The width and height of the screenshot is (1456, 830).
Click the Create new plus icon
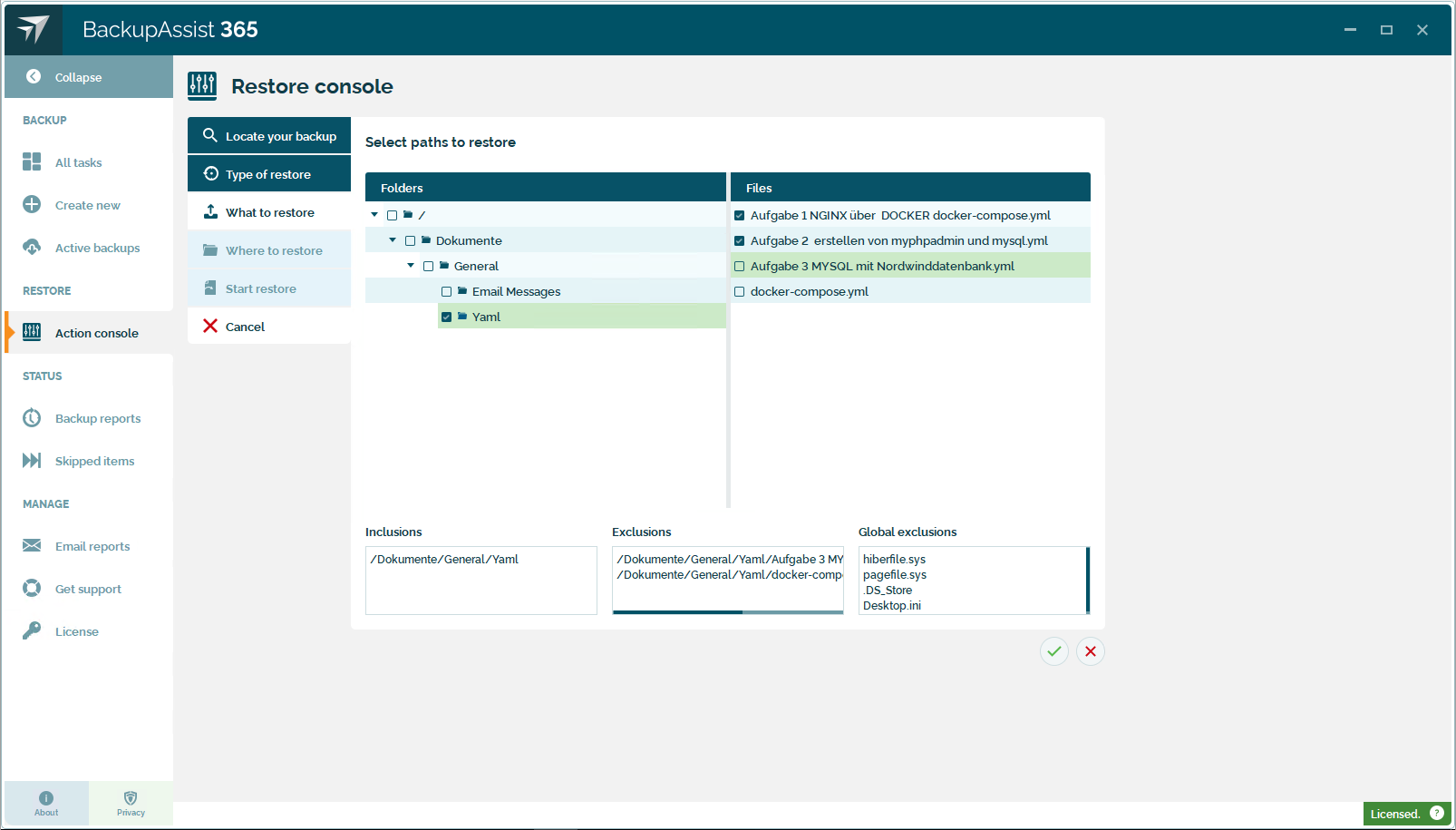[32, 204]
